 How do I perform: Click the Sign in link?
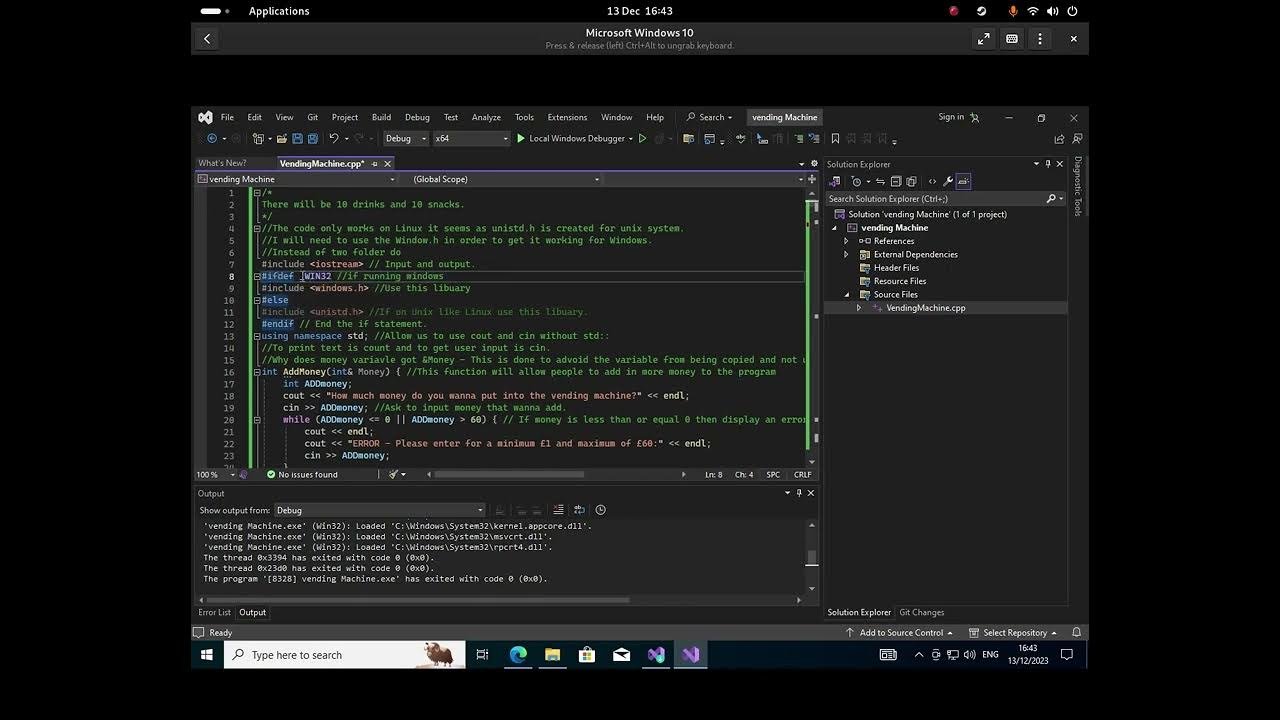point(951,117)
